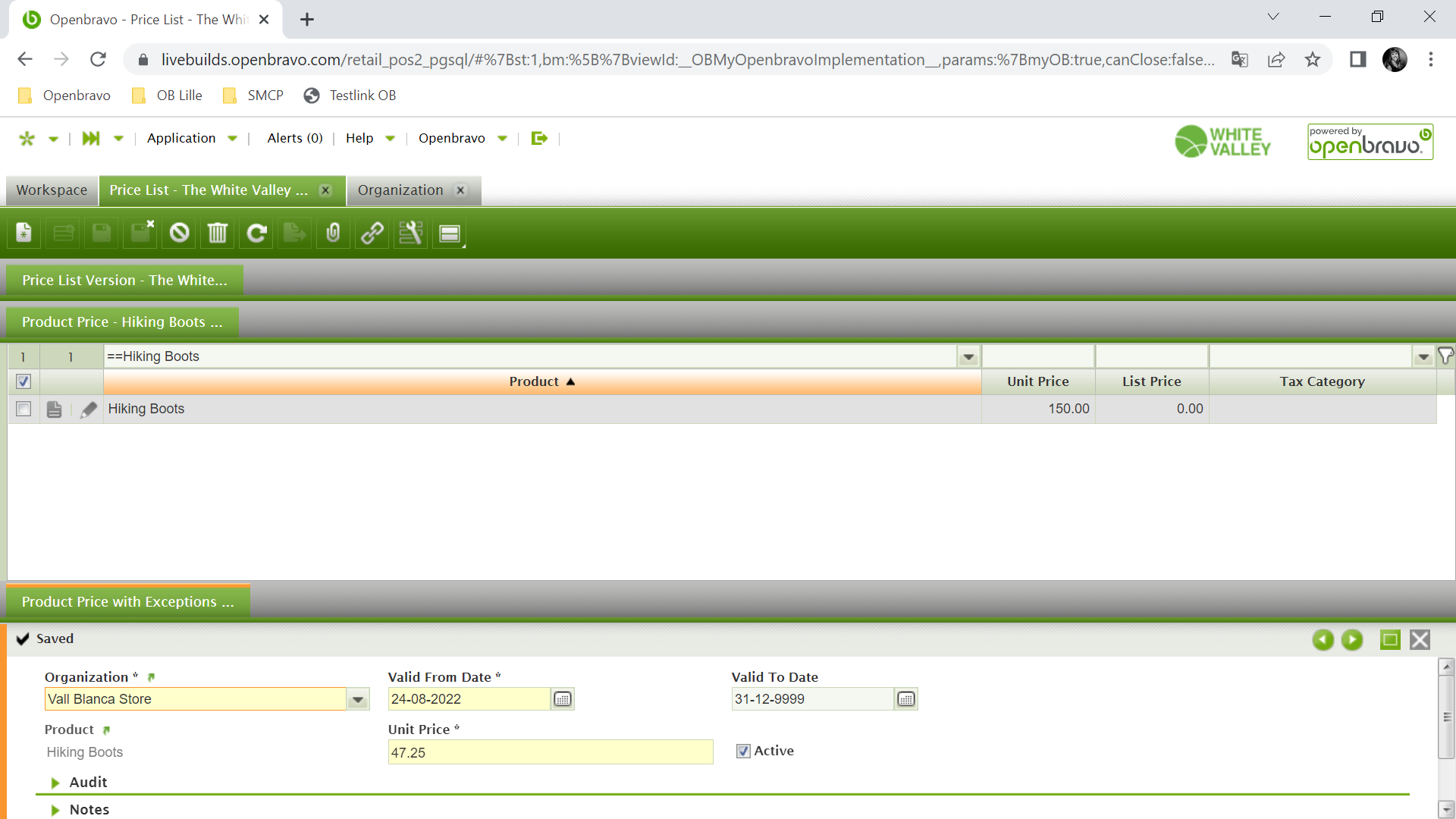This screenshot has height=819, width=1456.
Task: Click the Unit Price input field
Action: click(x=550, y=752)
